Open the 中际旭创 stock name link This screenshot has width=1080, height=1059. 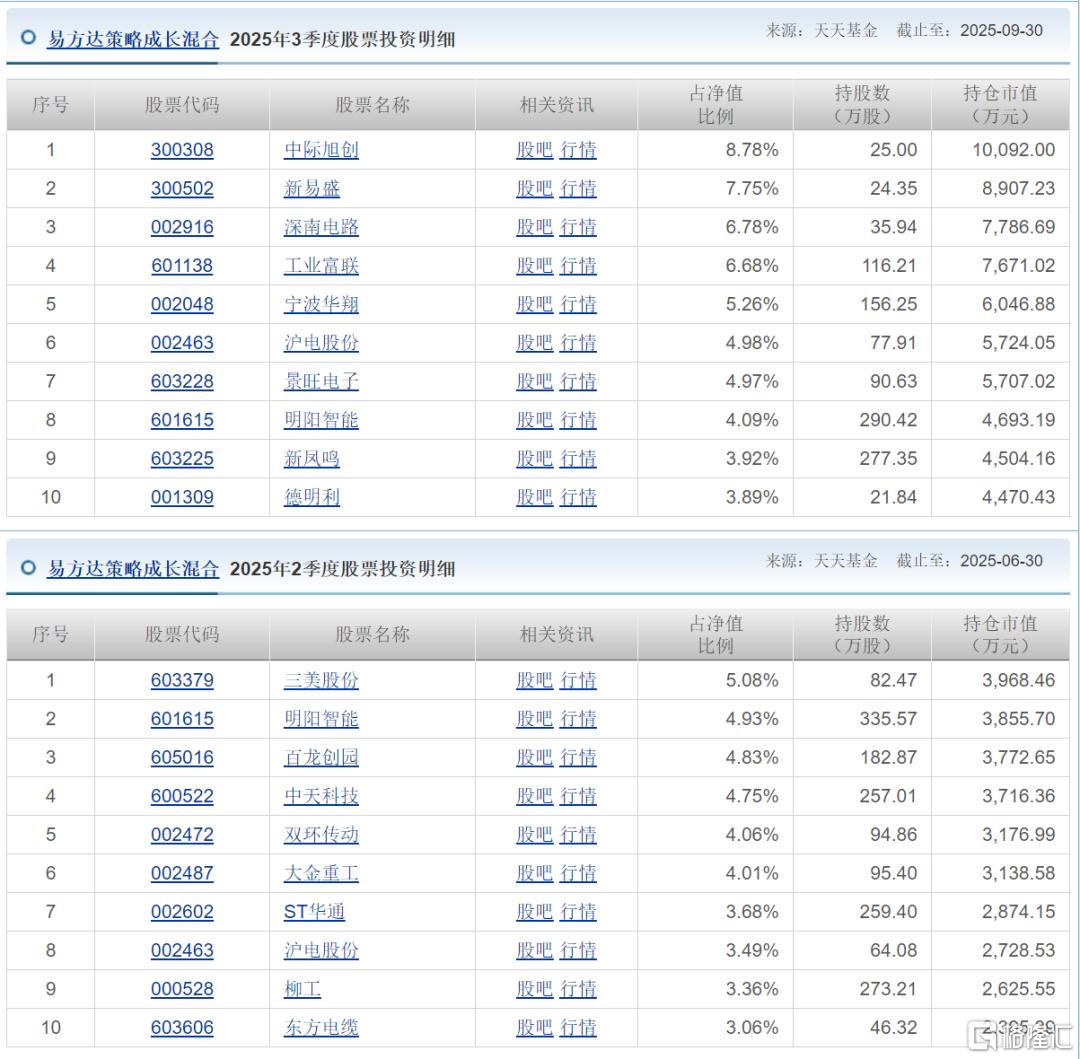[321, 150]
